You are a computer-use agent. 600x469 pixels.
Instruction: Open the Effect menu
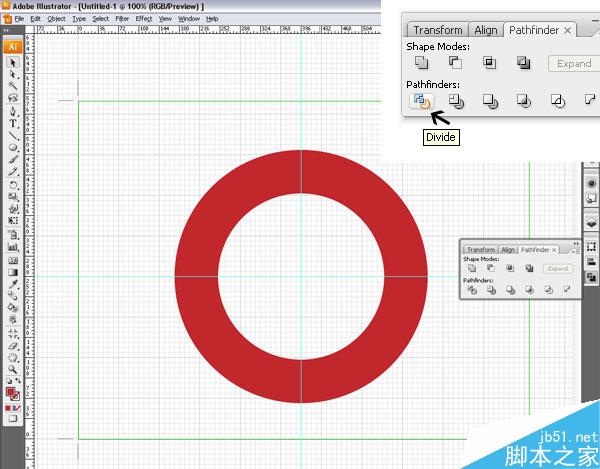(x=143, y=18)
